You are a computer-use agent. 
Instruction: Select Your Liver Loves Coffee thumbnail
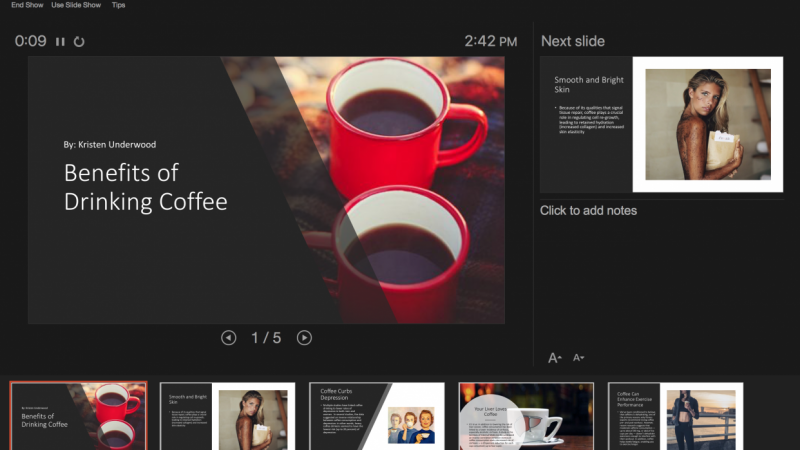tap(526, 416)
